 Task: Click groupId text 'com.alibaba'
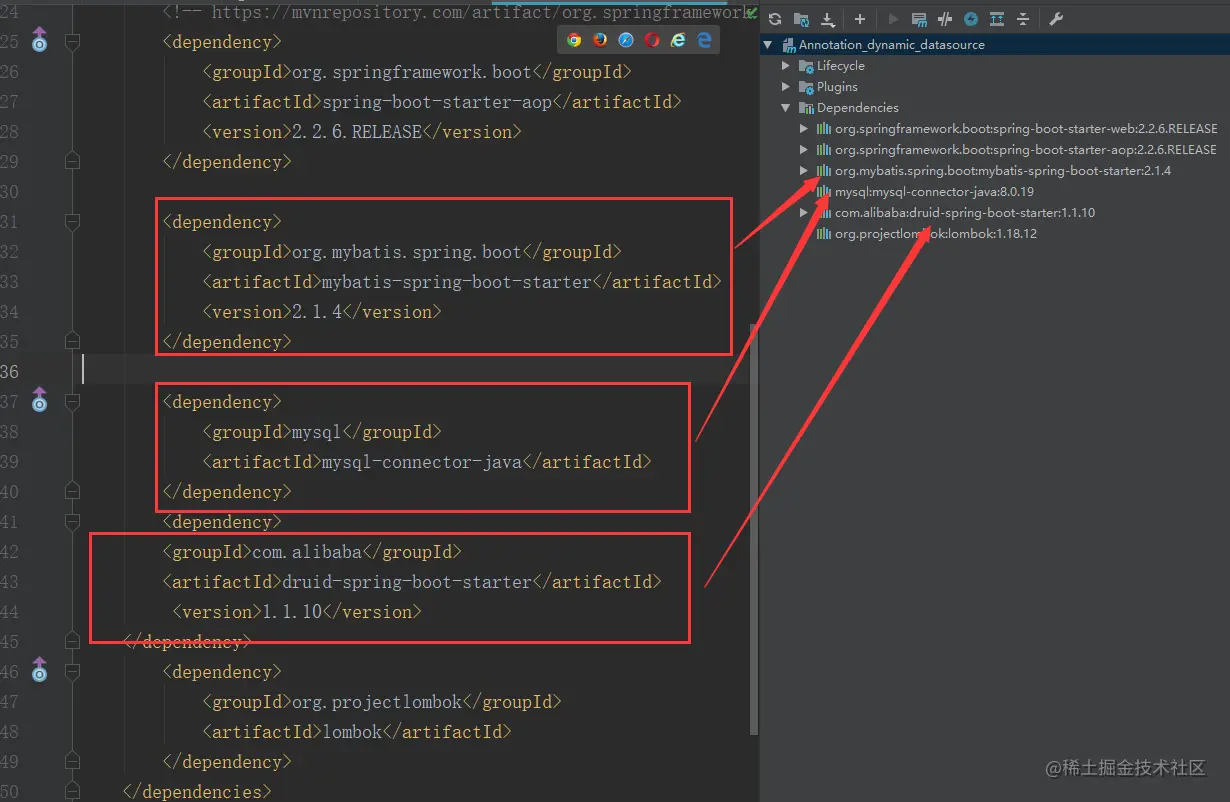(307, 552)
